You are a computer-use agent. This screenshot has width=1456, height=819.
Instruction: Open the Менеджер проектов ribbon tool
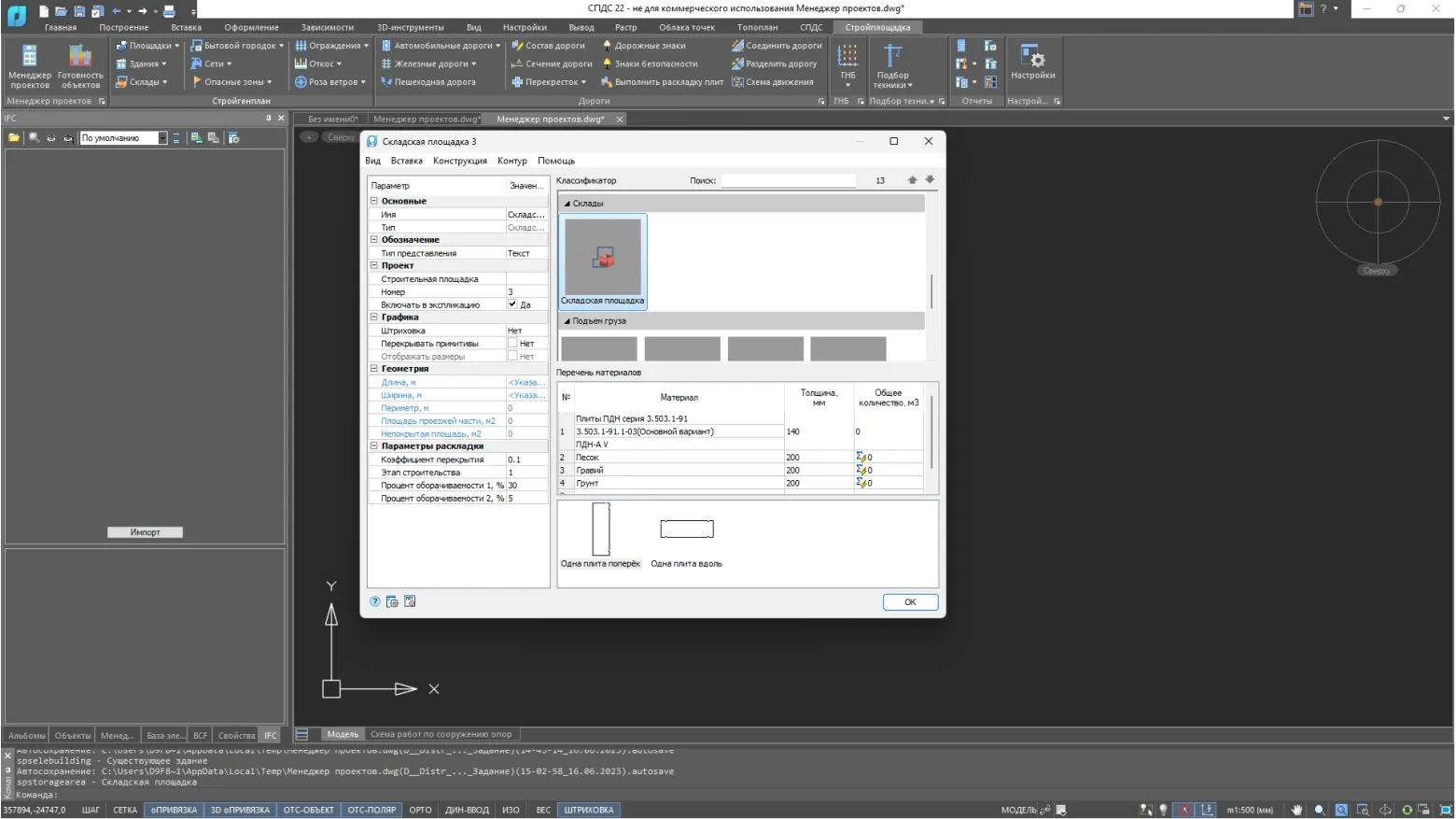point(30,65)
